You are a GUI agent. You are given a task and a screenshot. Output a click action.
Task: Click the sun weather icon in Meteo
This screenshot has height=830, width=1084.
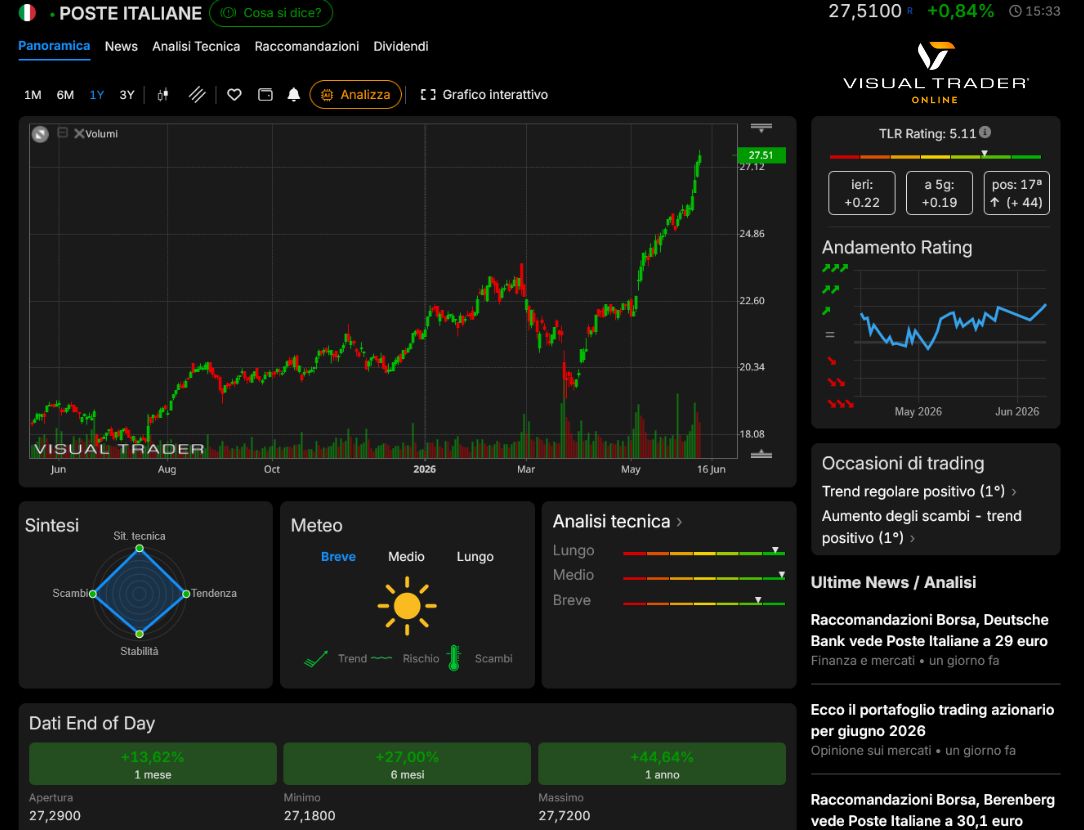pyautogui.click(x=406, y=605)
